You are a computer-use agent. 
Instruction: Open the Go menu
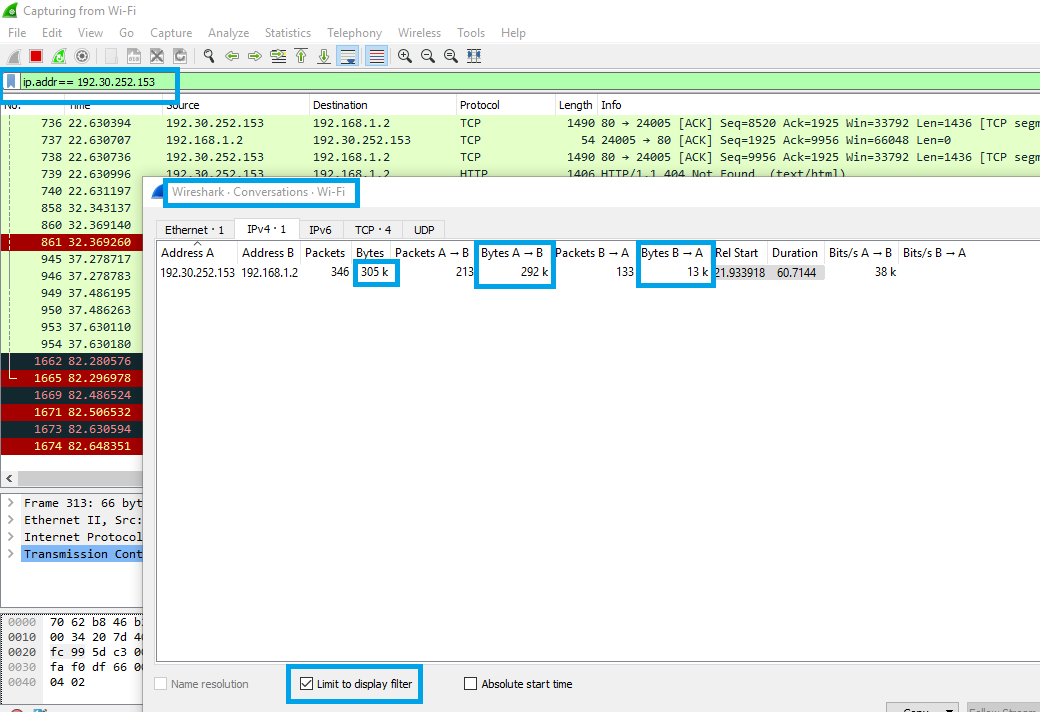point(126,33)
